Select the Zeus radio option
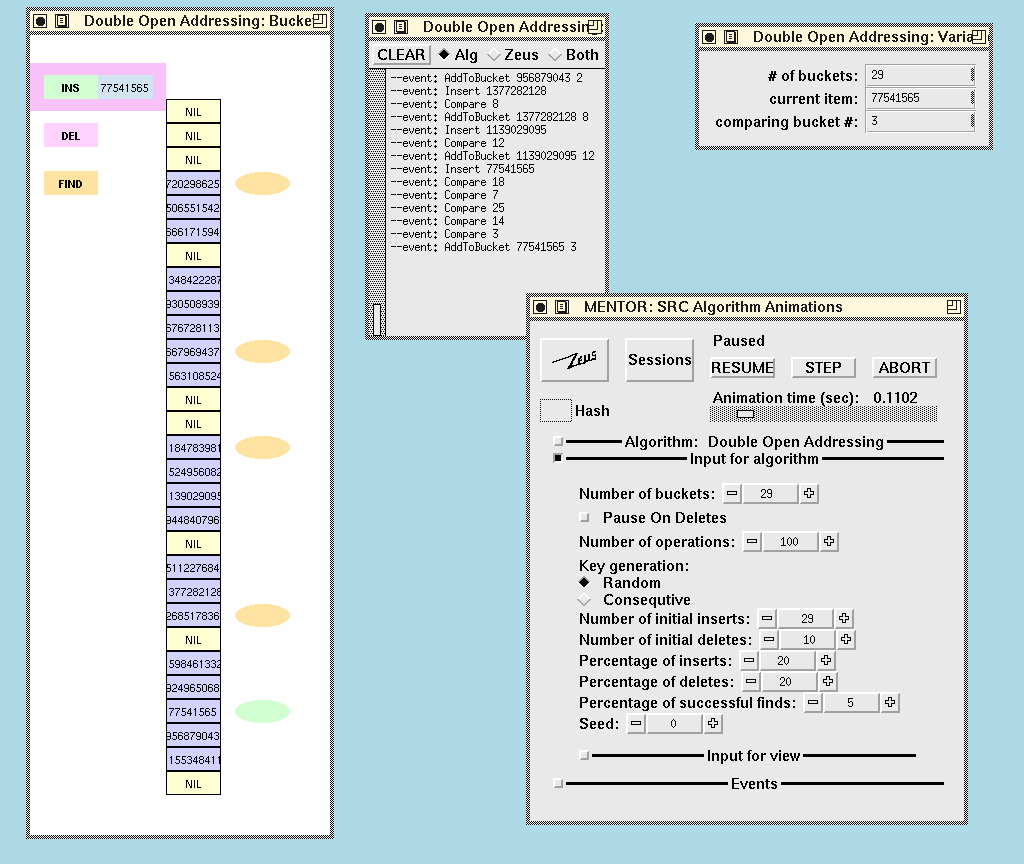 pyautogui.click(x=513, y=55)
